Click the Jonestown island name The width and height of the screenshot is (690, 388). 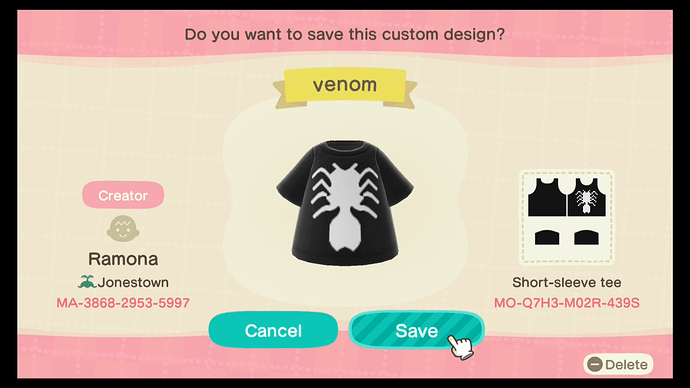point(133,282)
